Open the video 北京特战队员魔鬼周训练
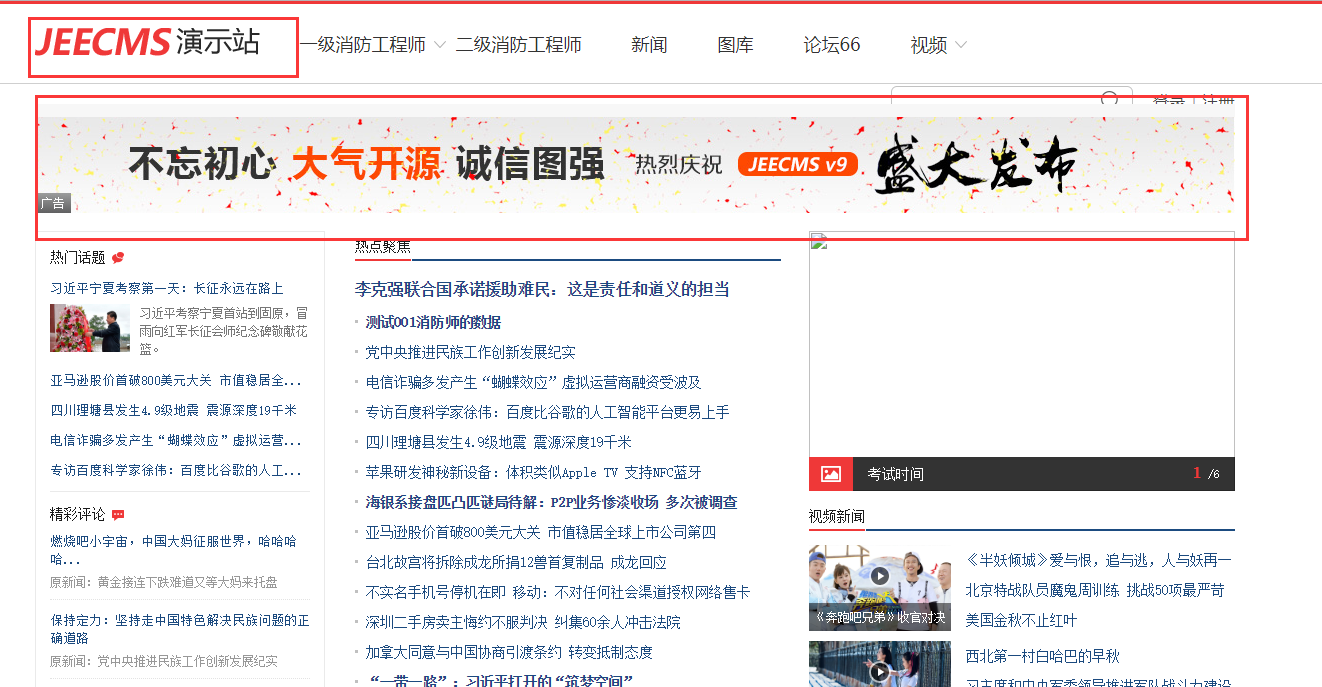Screen dimensions: 1322x687 click(1095, 590)
